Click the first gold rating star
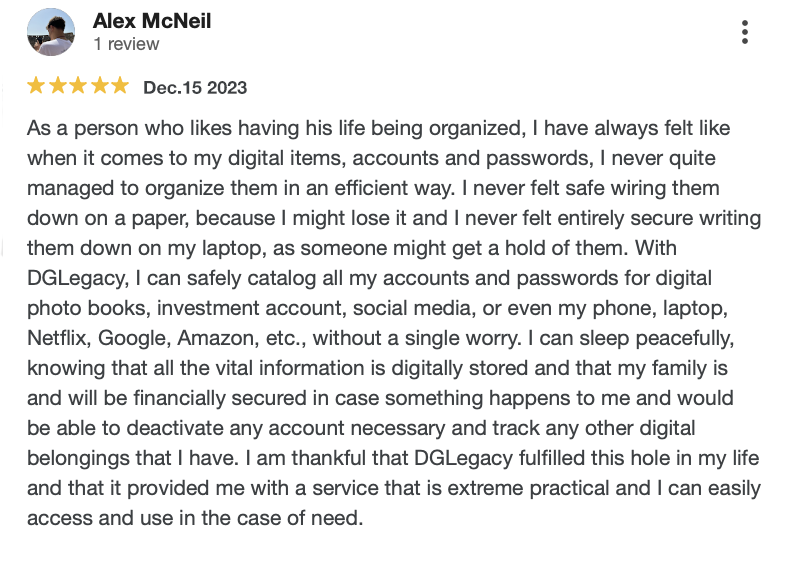This screenshot has width=786, height=562. point(36,86)
